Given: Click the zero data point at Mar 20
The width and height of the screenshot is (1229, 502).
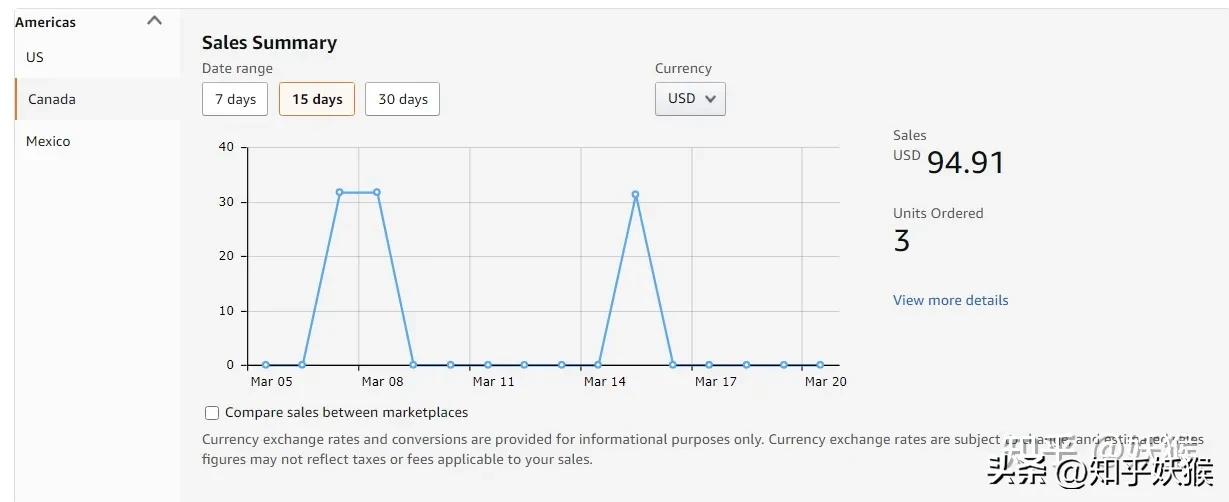Looking at the screenshot, I should pos(820,365).
